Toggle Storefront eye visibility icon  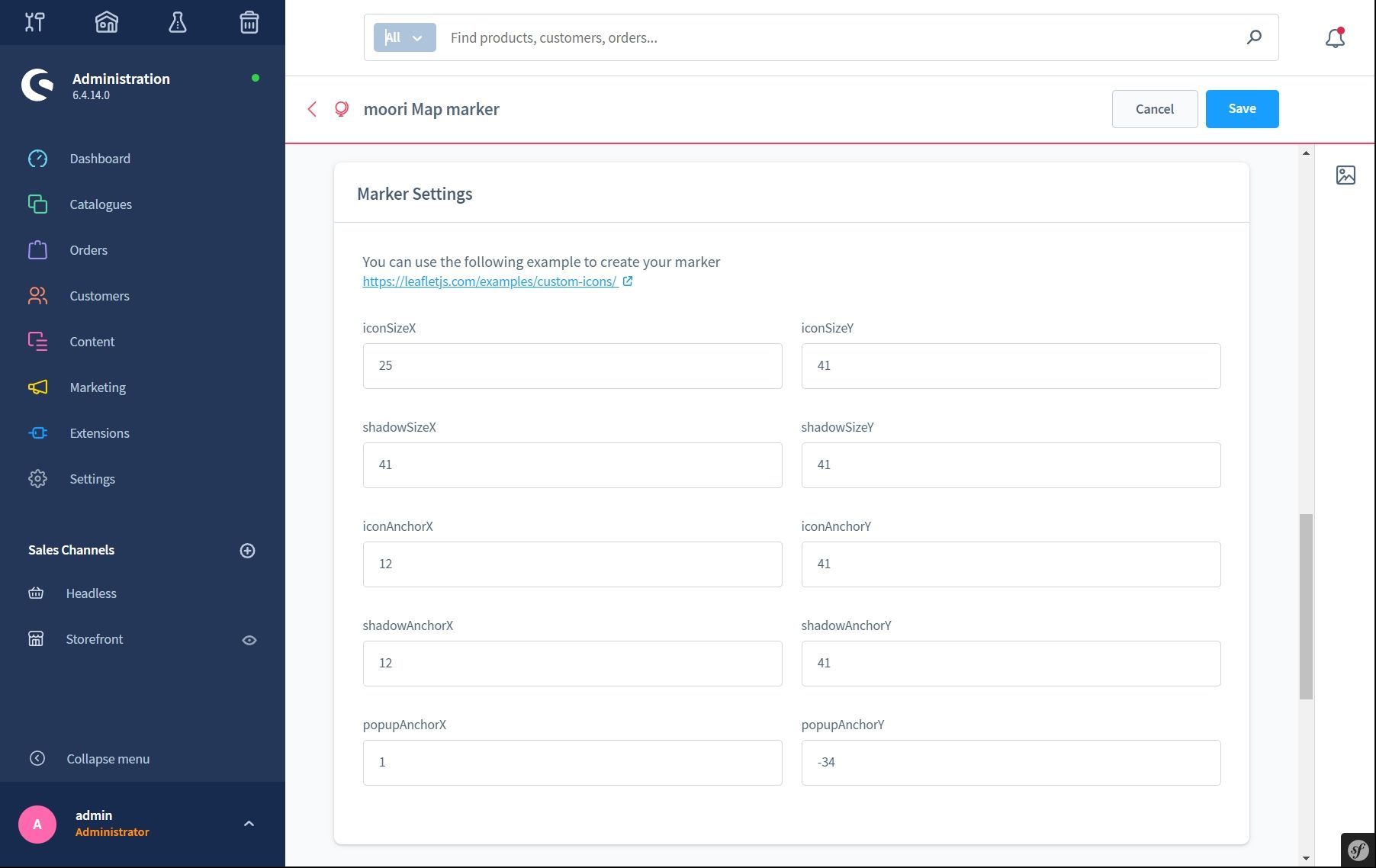[x=249, y=640]
